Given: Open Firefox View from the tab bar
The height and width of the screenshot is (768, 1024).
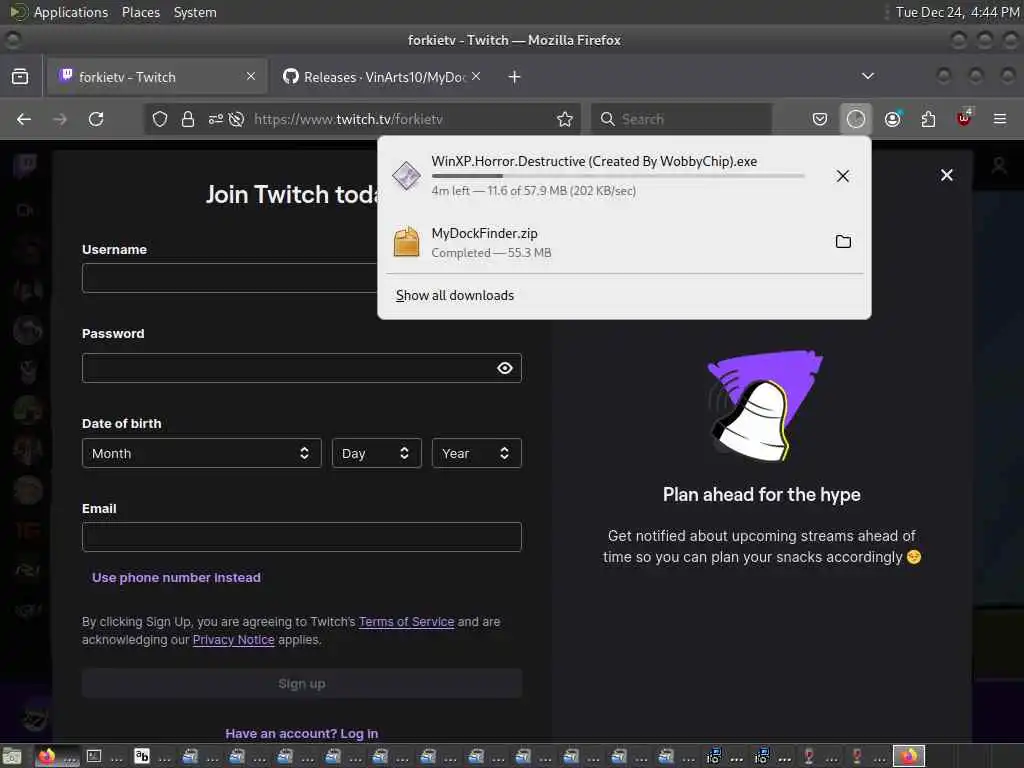Looking at the screenshot, I should click(20, 77).
